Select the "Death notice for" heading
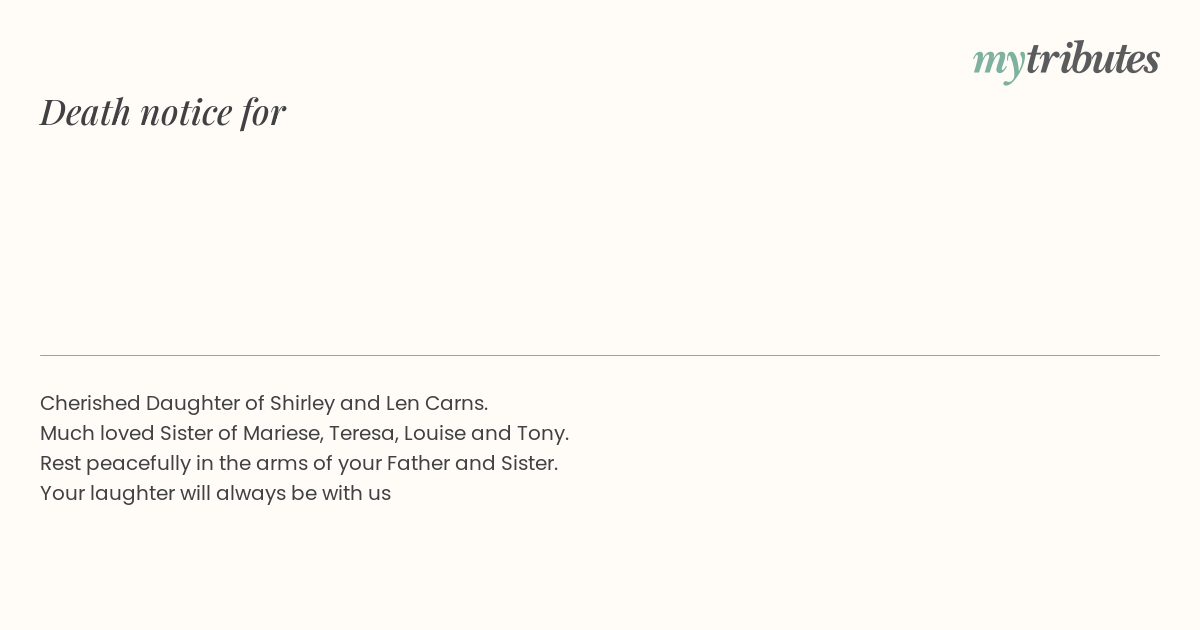1200x630 pixels. click(x=163, y=112)
